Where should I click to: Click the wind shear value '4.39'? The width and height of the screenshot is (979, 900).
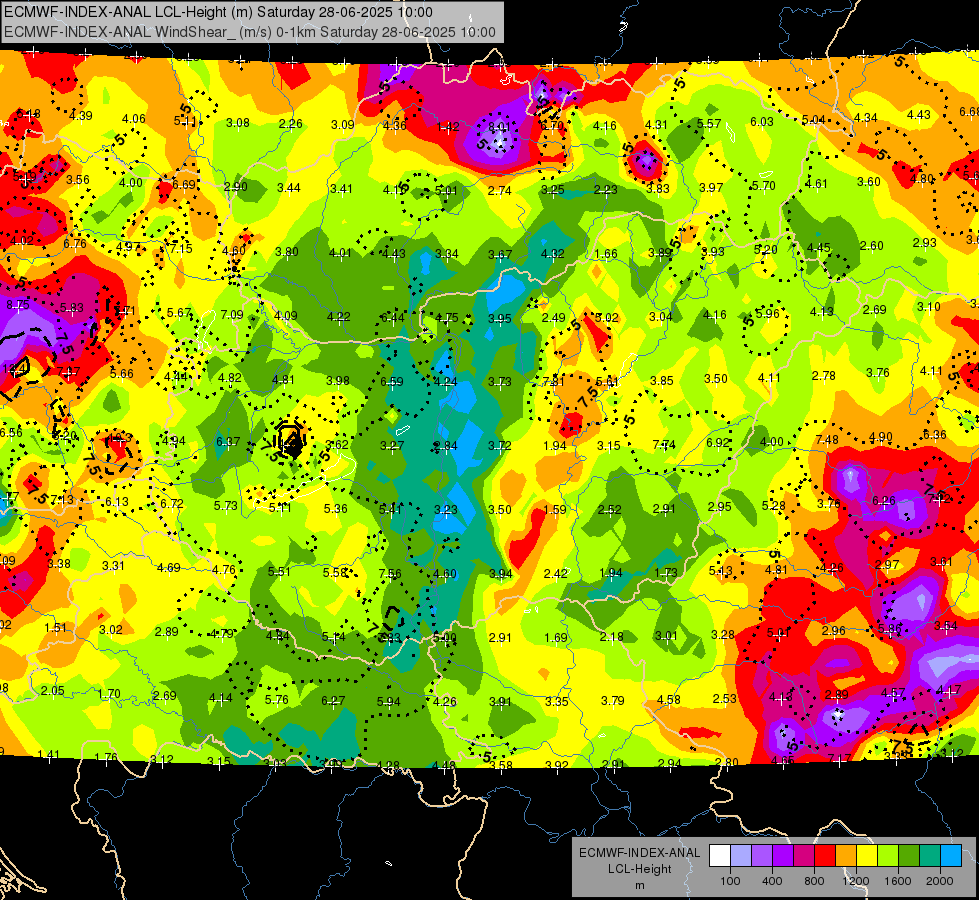[x=81, y=116]
